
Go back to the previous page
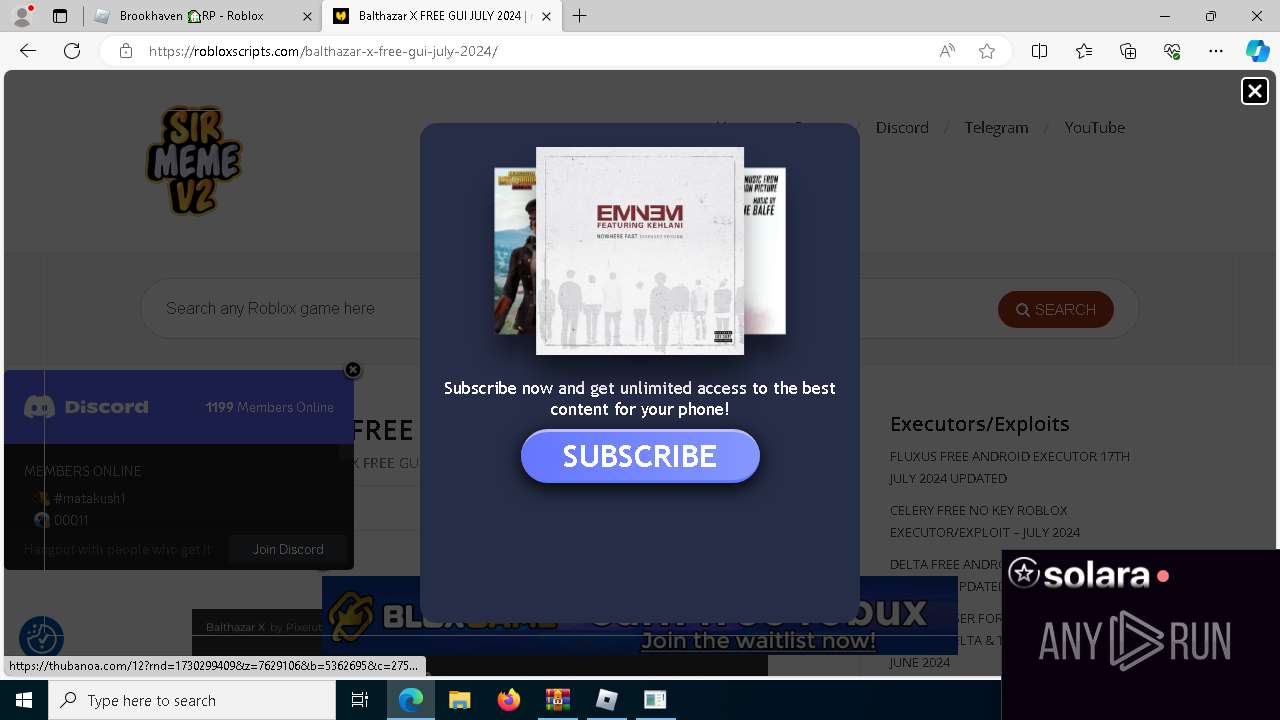coord(28,51)
